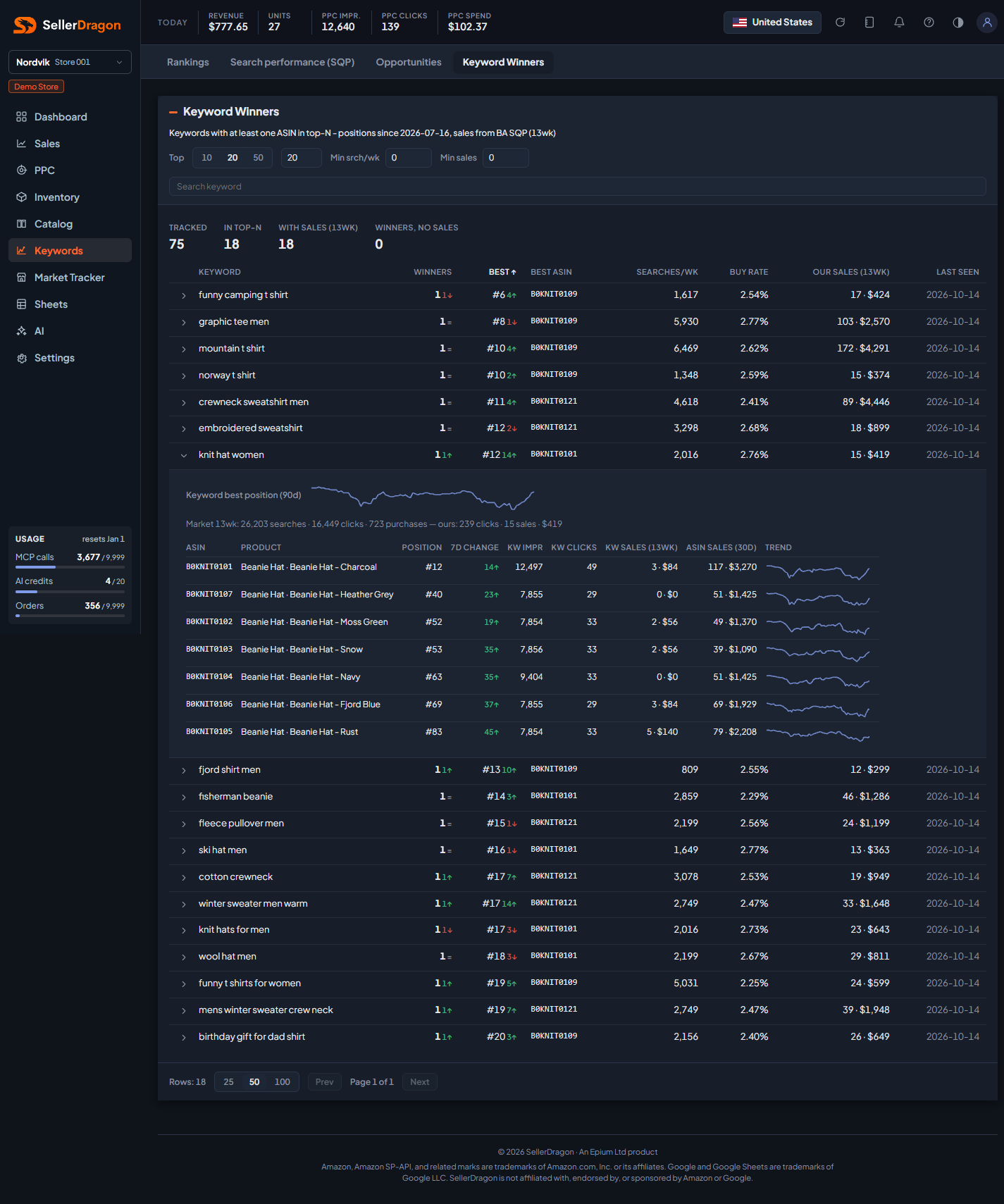
Task: Open the notifications bell
Action: pyautogui.click(x=899, y=23)
